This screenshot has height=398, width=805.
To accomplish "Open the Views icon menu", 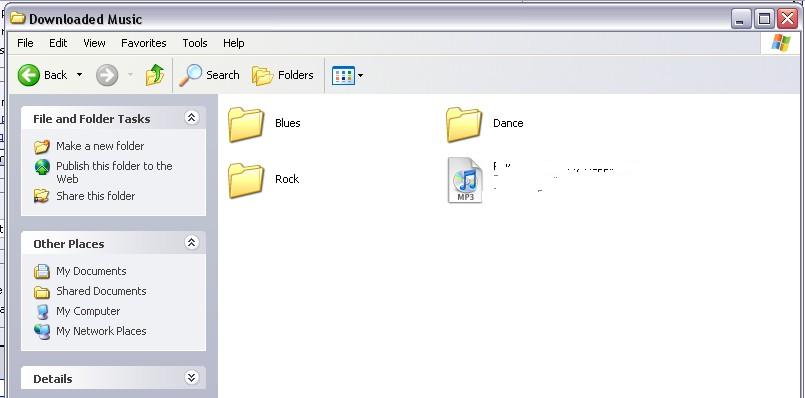I will point(343,75).
